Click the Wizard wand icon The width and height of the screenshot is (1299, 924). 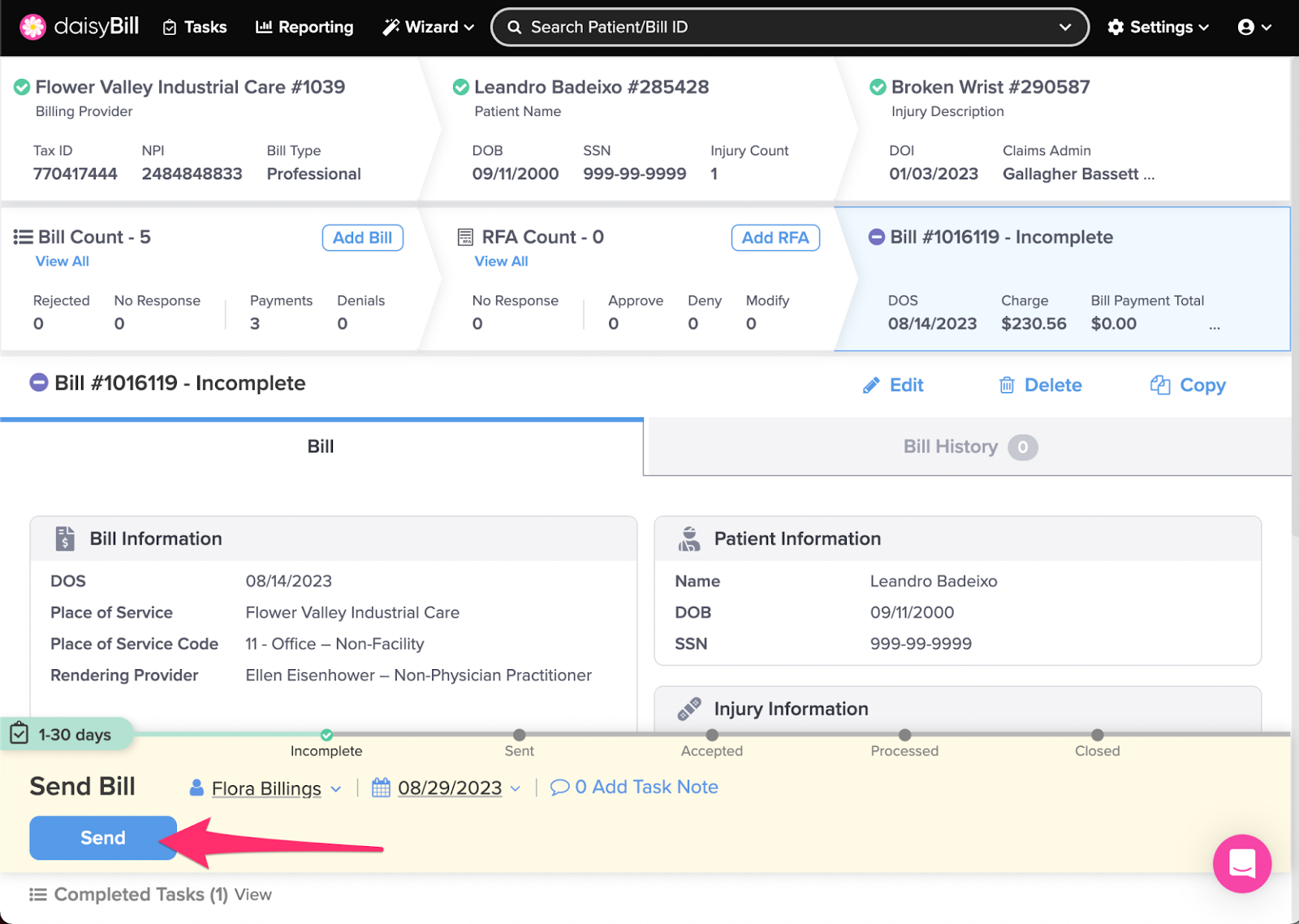[x=391, y=27]
